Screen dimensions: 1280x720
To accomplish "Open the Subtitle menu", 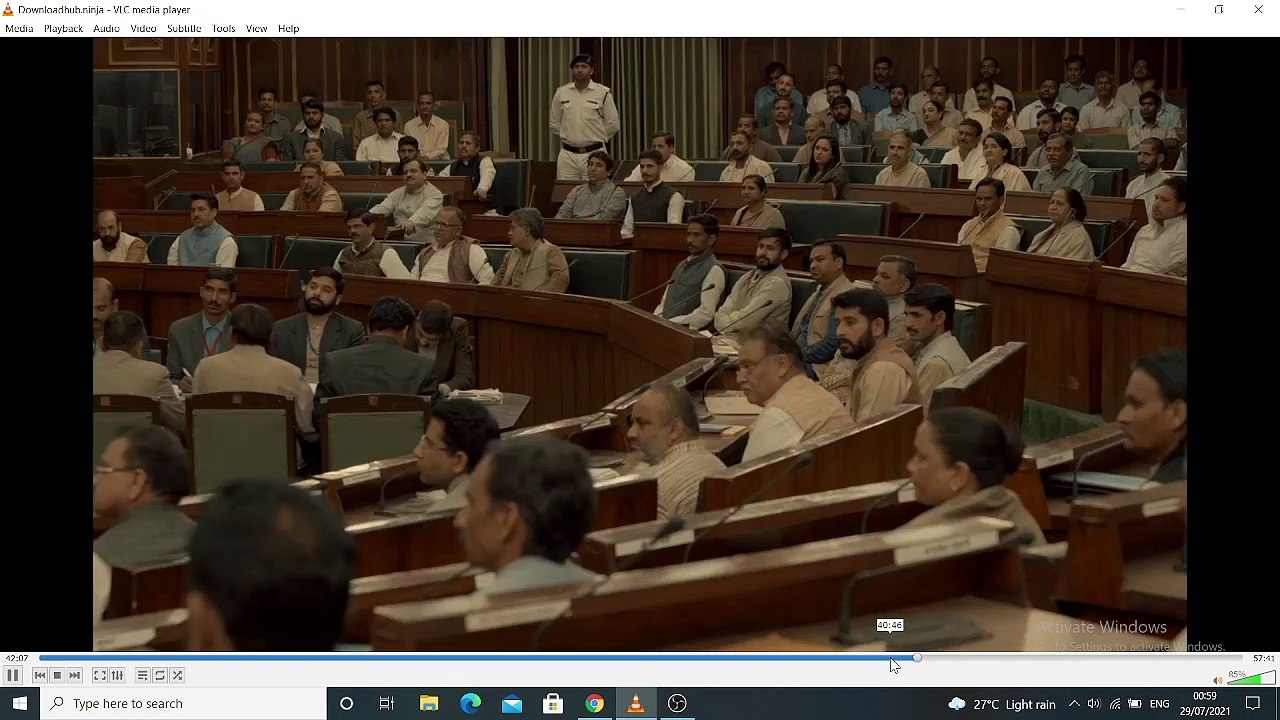I will pos(184,29).
